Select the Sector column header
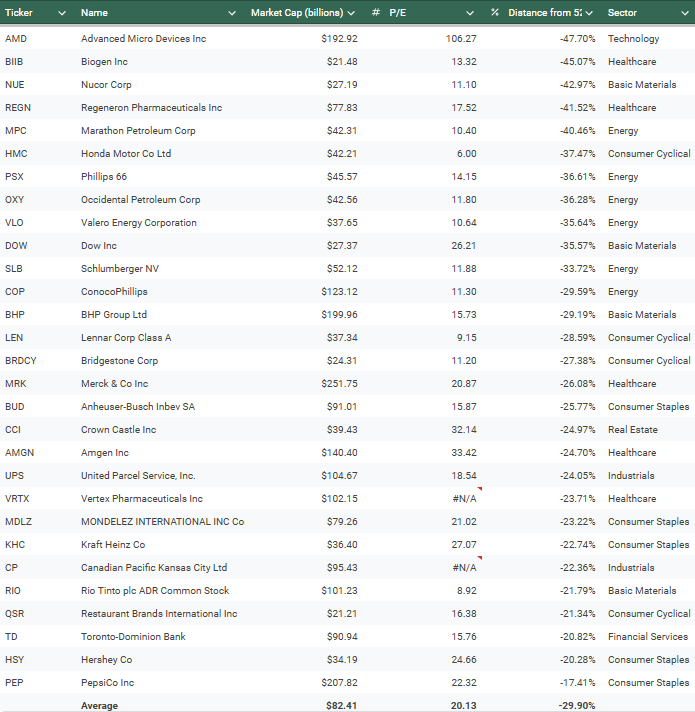 [x=622, y=13]
